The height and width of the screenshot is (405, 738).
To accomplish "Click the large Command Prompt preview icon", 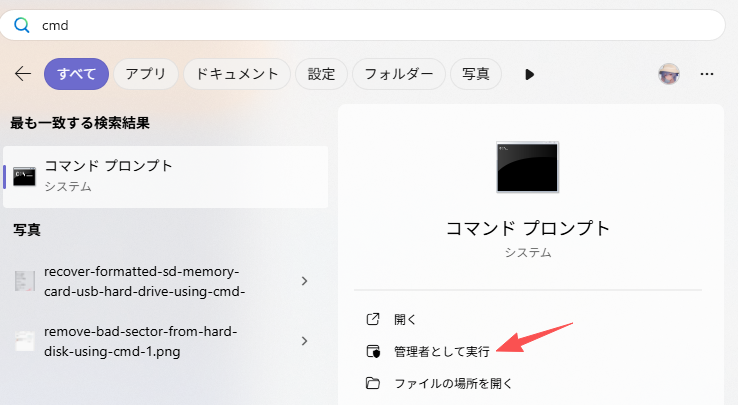I will click(528, 167).
